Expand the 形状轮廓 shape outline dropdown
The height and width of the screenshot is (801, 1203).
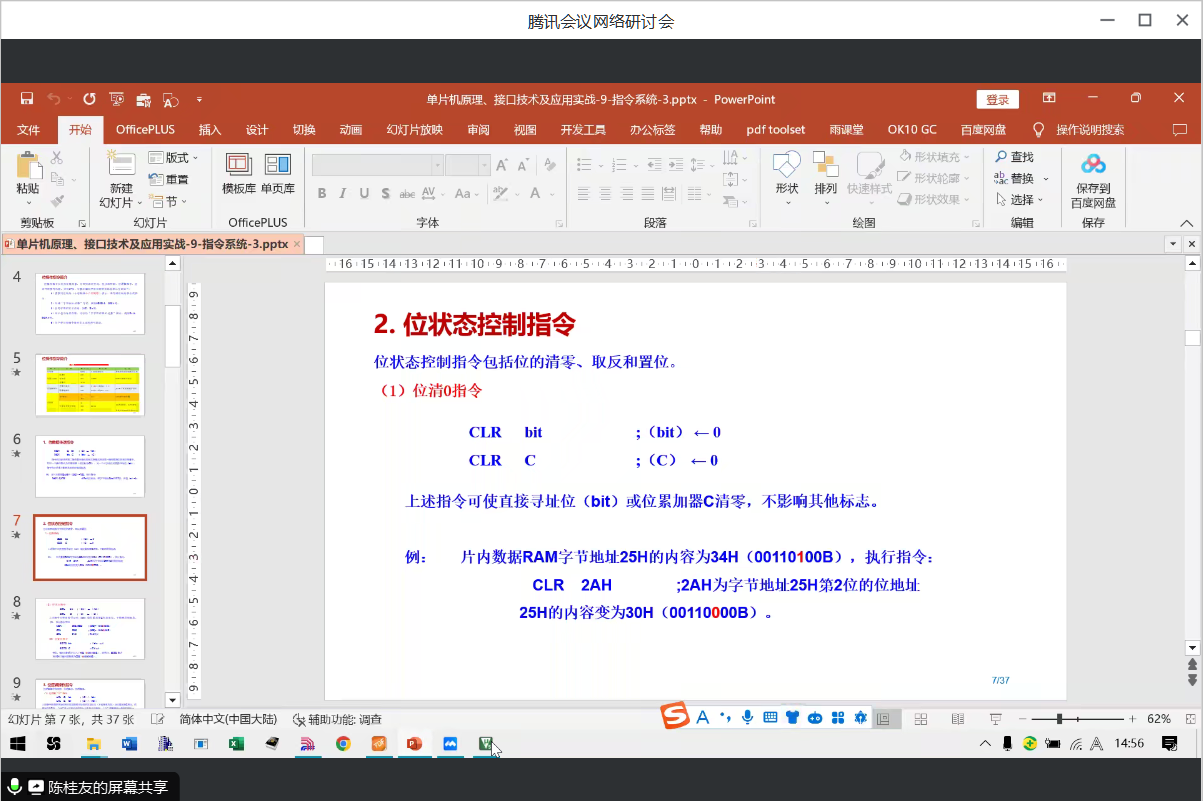click(x=935, y=178)
